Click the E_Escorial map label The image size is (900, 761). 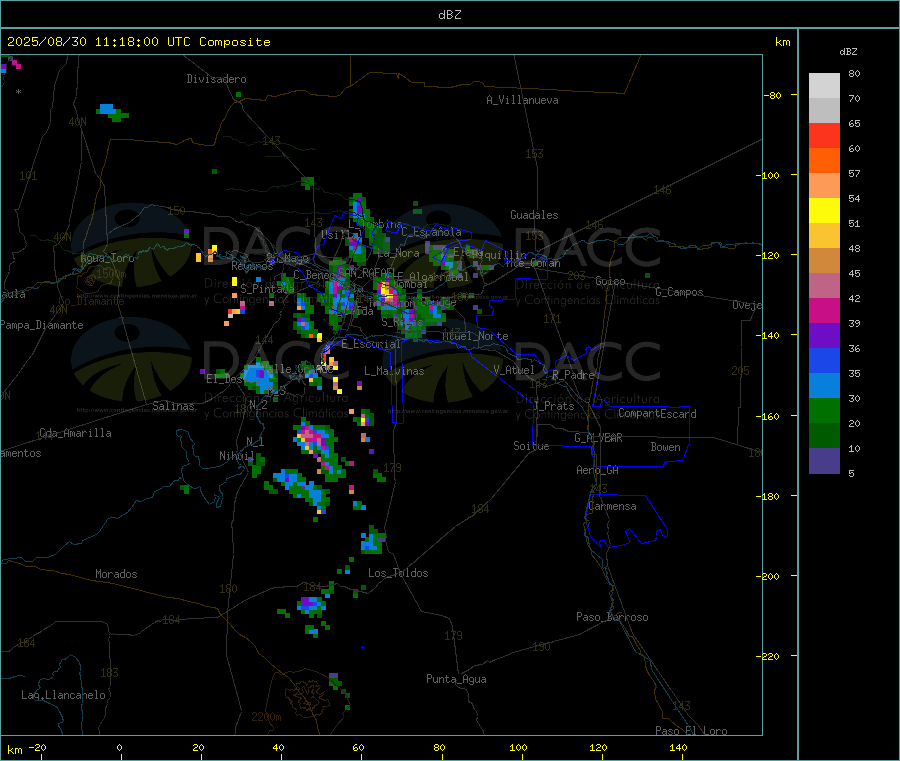(371, 344)
